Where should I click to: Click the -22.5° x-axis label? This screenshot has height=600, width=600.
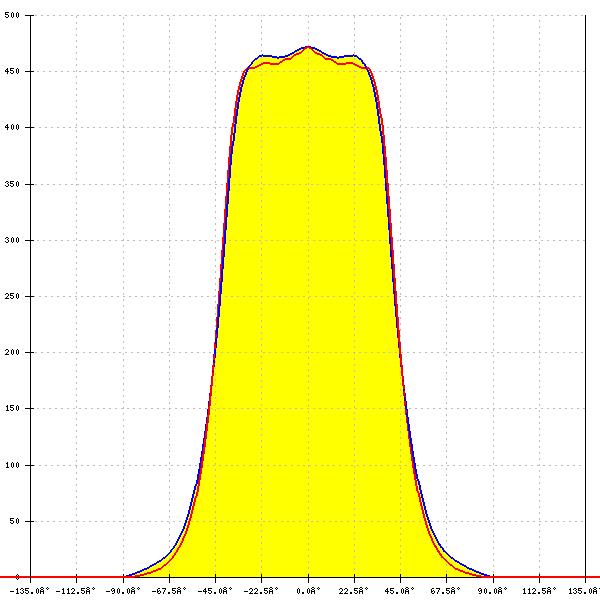[x=261, y=591]
